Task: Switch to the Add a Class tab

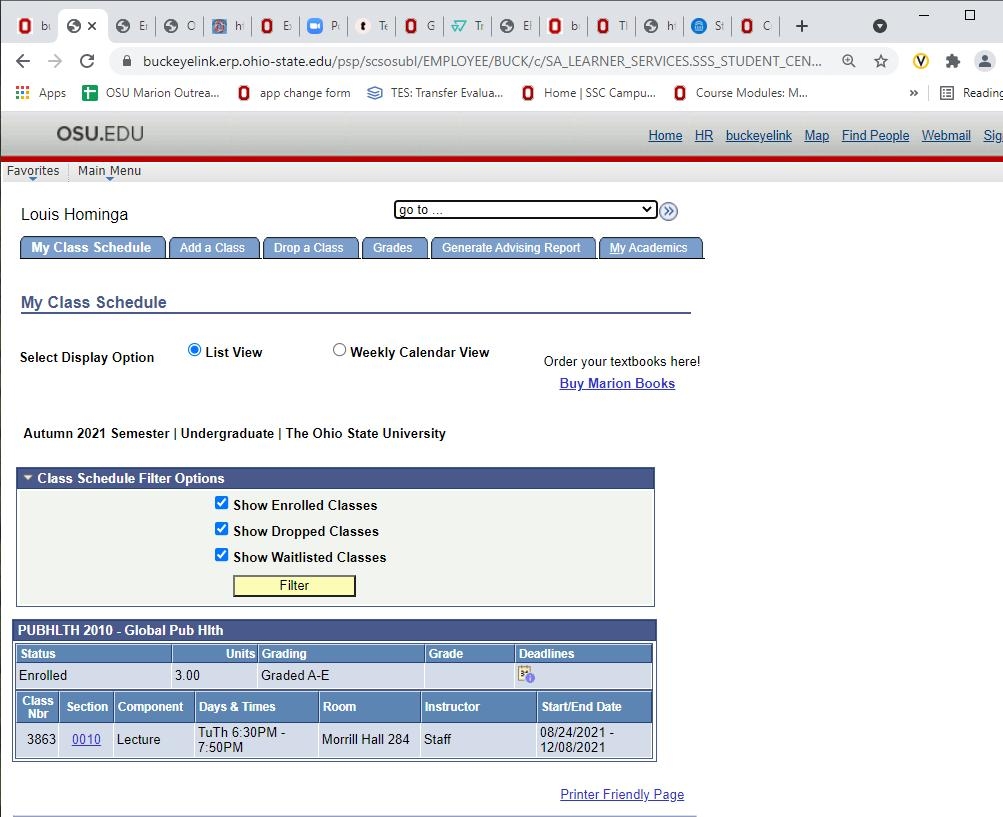Action: coord(212,248)
